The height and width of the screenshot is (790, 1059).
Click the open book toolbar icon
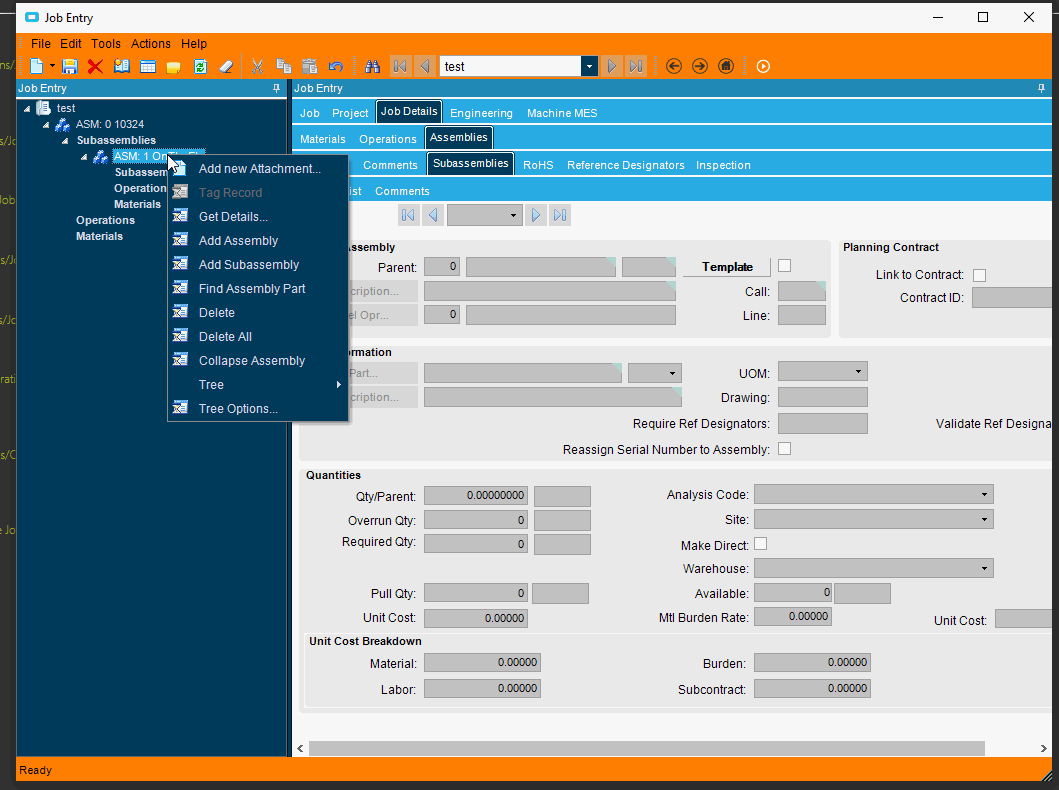[x=122, y=66]
